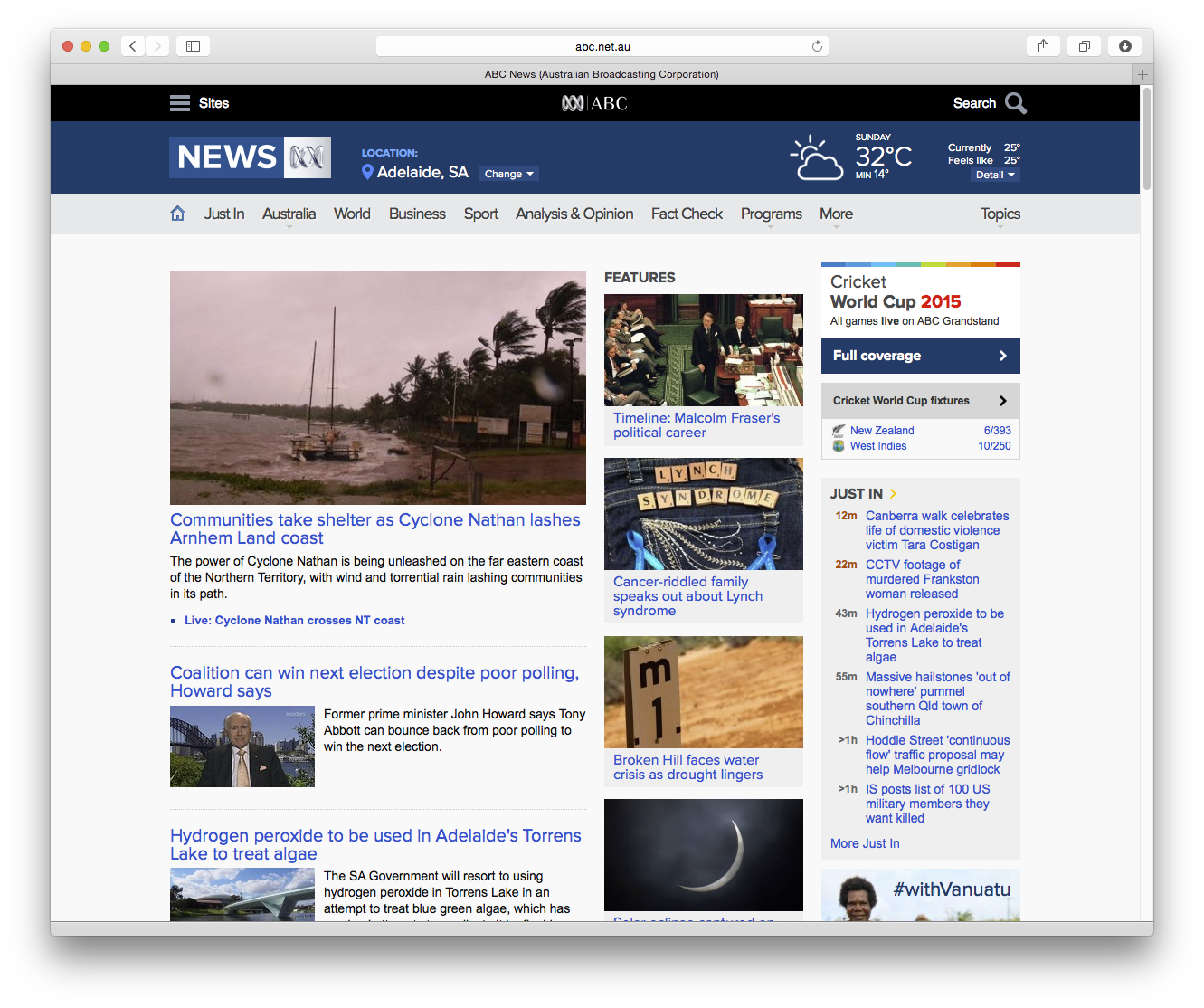Screen dimensions: 1204x1008
Task: Click the solar eclipse crescent image
Action: [704, 855]
